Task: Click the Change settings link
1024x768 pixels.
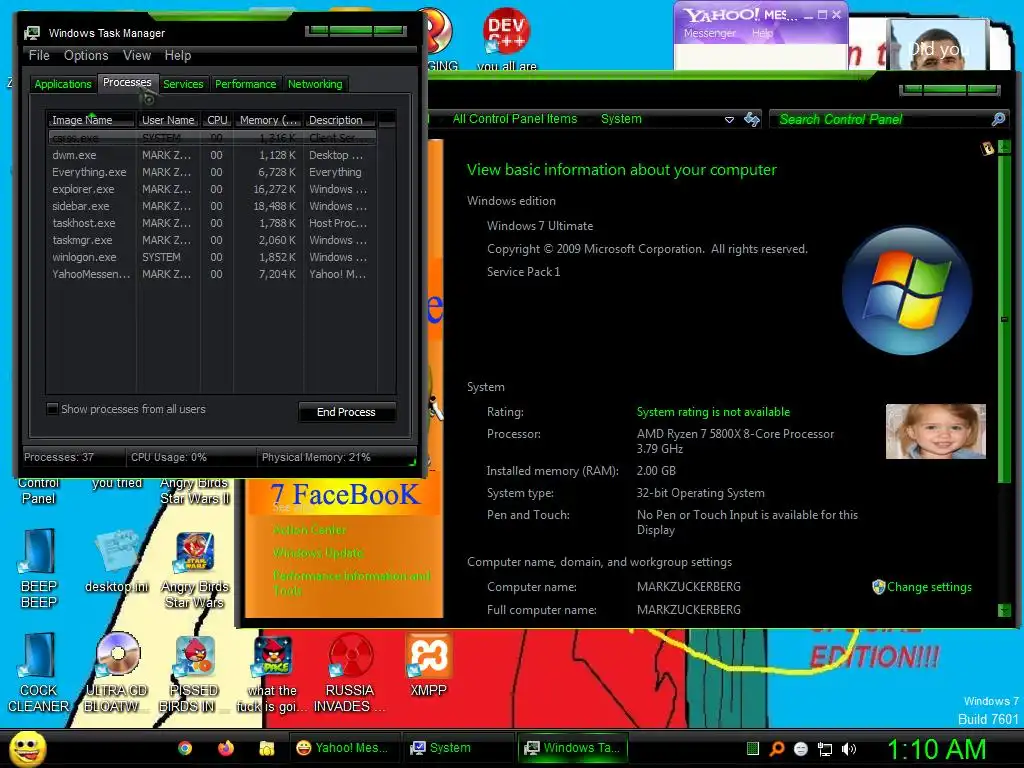Action: pyautogui.click(x=929, y=586)
